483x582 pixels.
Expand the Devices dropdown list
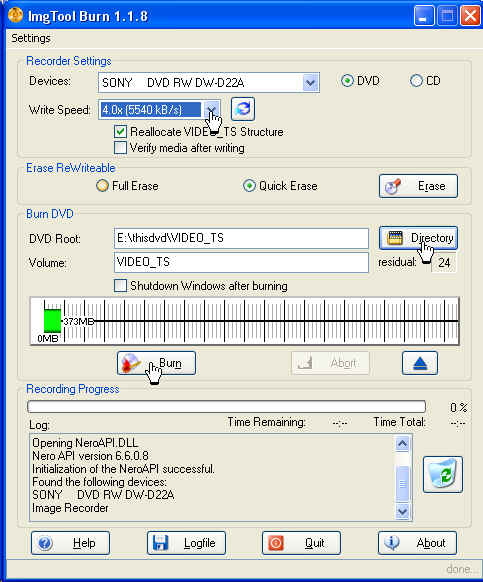coord(310,82)
